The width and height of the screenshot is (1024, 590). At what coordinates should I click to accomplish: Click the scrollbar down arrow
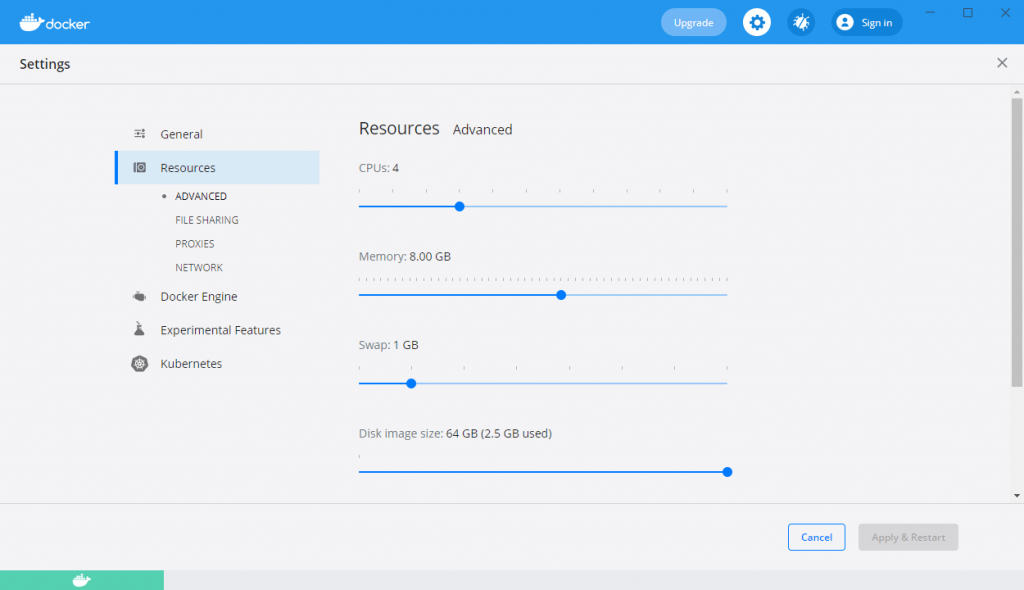1017,495
